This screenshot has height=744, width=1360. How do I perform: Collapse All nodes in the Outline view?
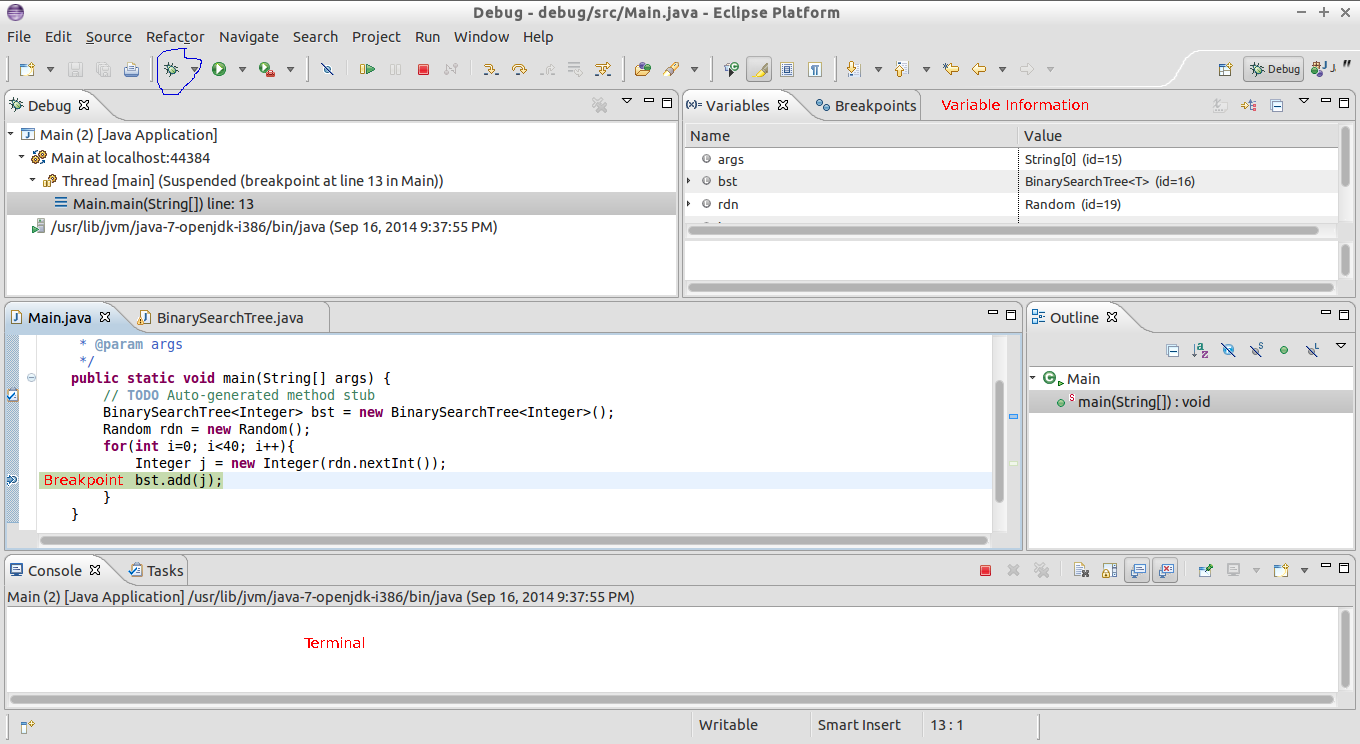click(1172, 349)
